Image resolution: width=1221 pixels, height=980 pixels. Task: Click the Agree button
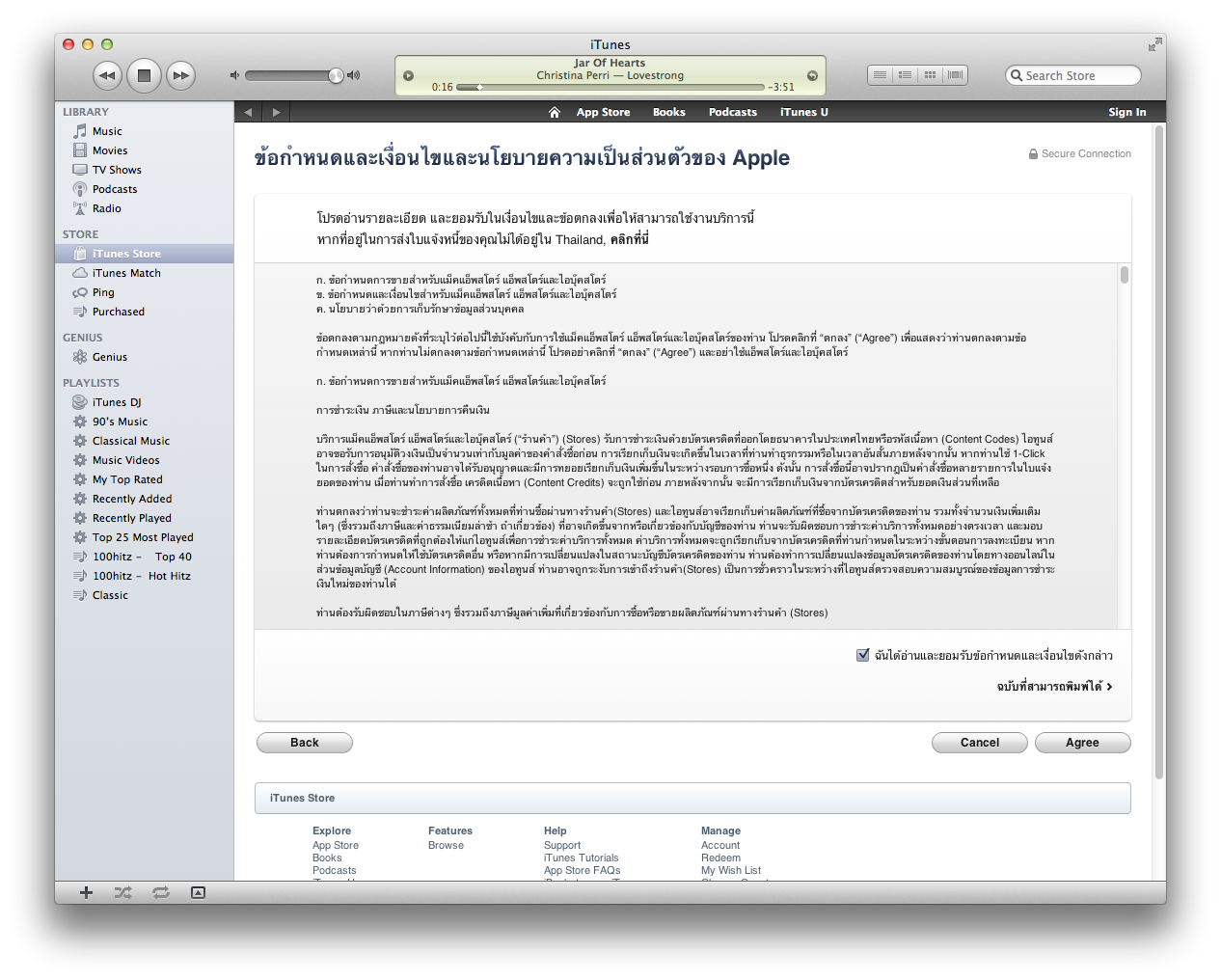tap(1082, 743)
